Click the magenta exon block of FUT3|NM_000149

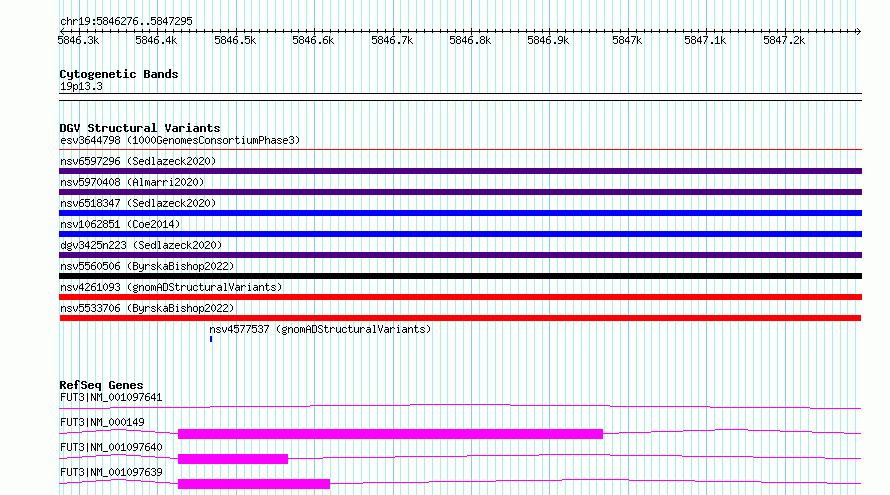(x=390, y=434)
